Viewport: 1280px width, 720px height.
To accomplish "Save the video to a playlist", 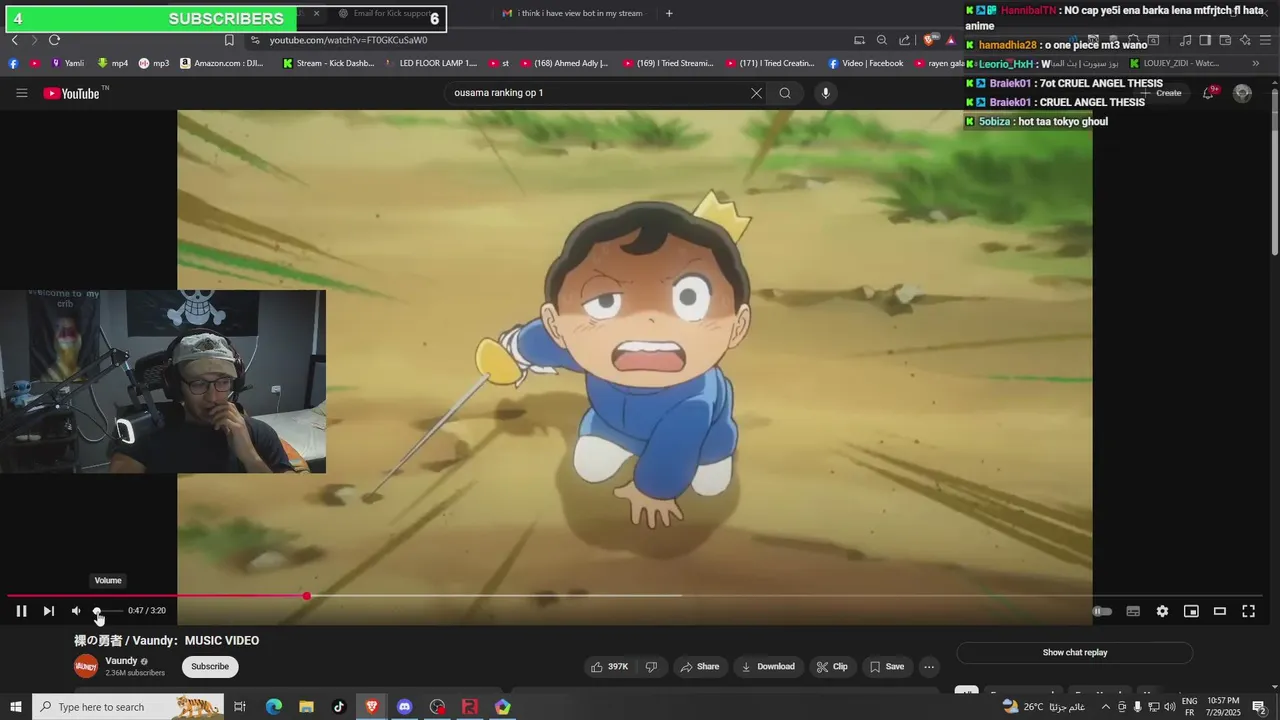I will coord(886,667).
